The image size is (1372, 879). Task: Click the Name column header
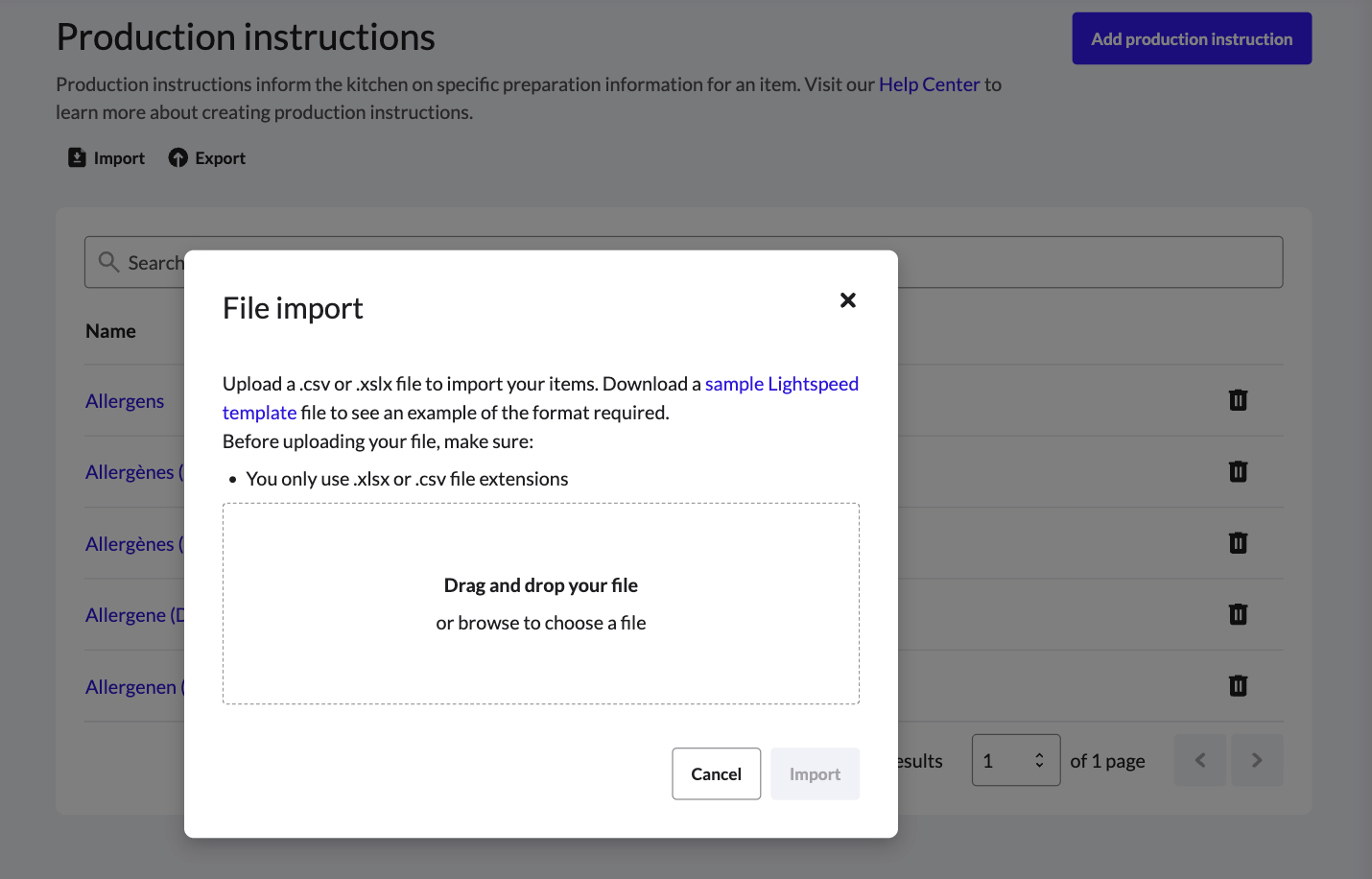click(110, 331)
